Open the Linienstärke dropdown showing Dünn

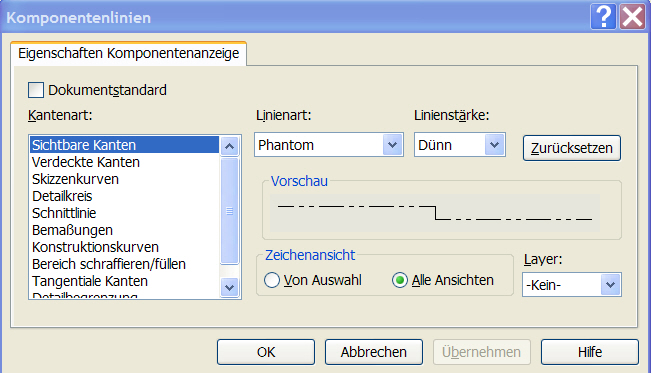460,145
